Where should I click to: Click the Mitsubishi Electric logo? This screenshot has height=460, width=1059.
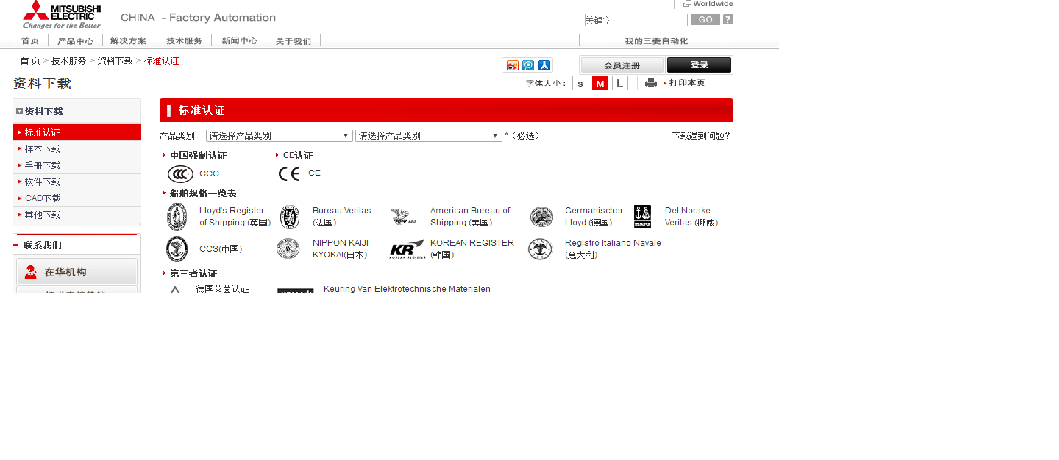click(x=62, y=15)
